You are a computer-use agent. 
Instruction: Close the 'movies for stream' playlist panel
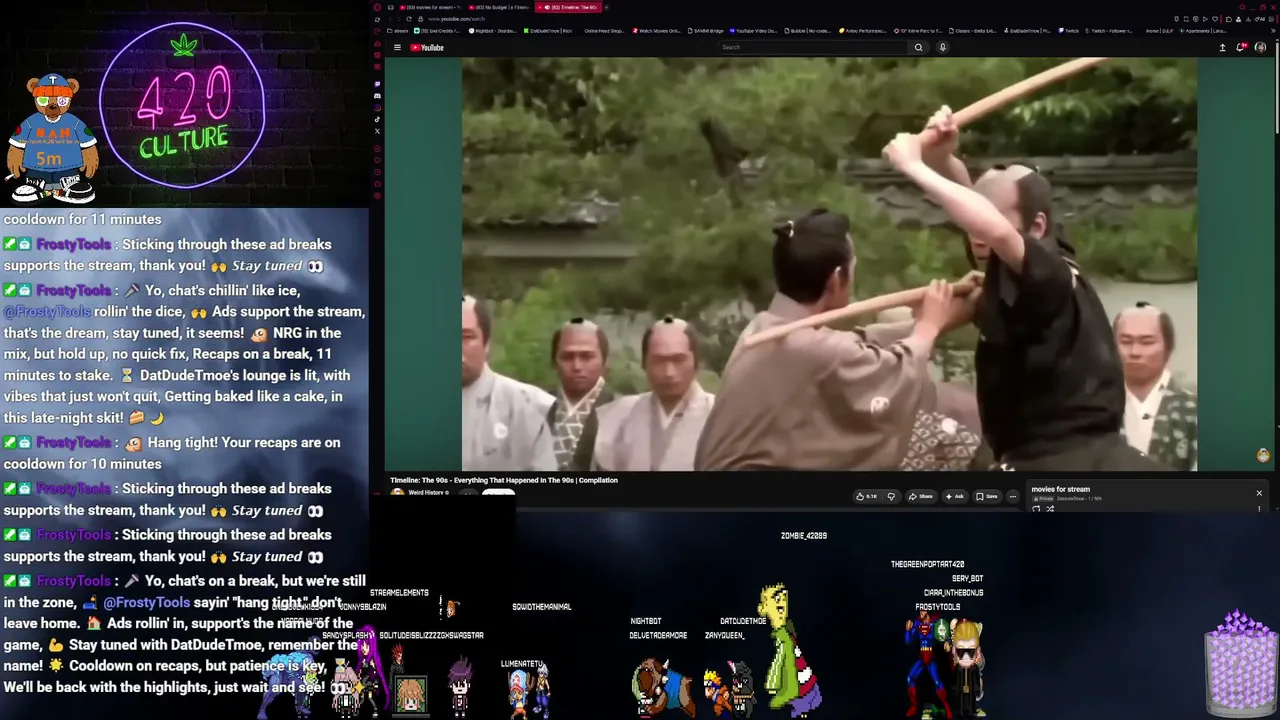[1259, 493]
